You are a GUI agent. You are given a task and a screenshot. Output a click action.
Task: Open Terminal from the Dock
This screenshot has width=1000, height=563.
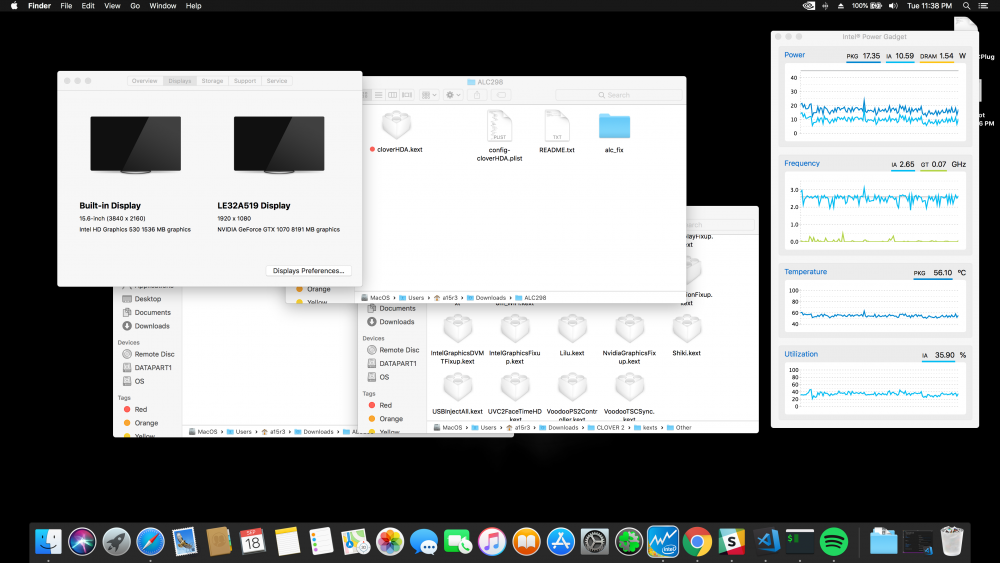pos(800,542)
